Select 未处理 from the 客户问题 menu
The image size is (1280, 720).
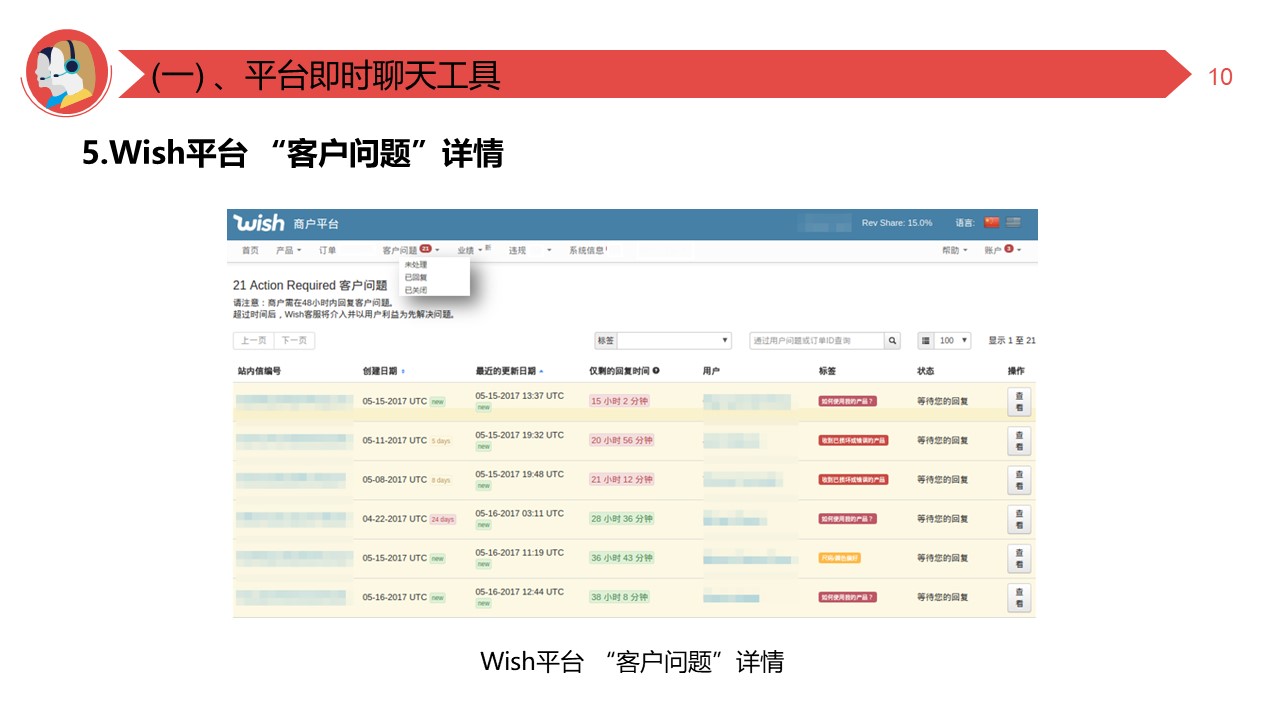coord(415,265)
